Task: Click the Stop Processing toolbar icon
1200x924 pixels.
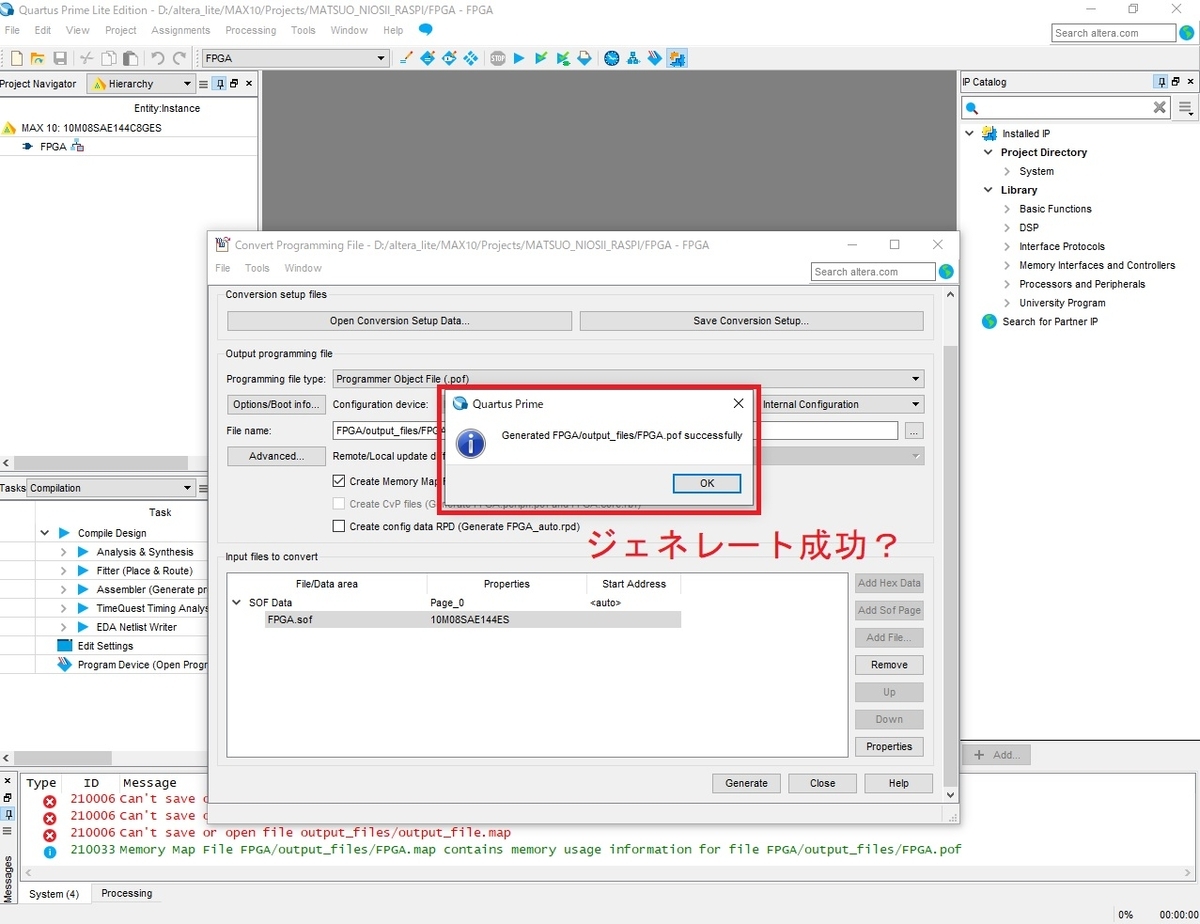Action: pyautogui.click(x=498, y=58)
